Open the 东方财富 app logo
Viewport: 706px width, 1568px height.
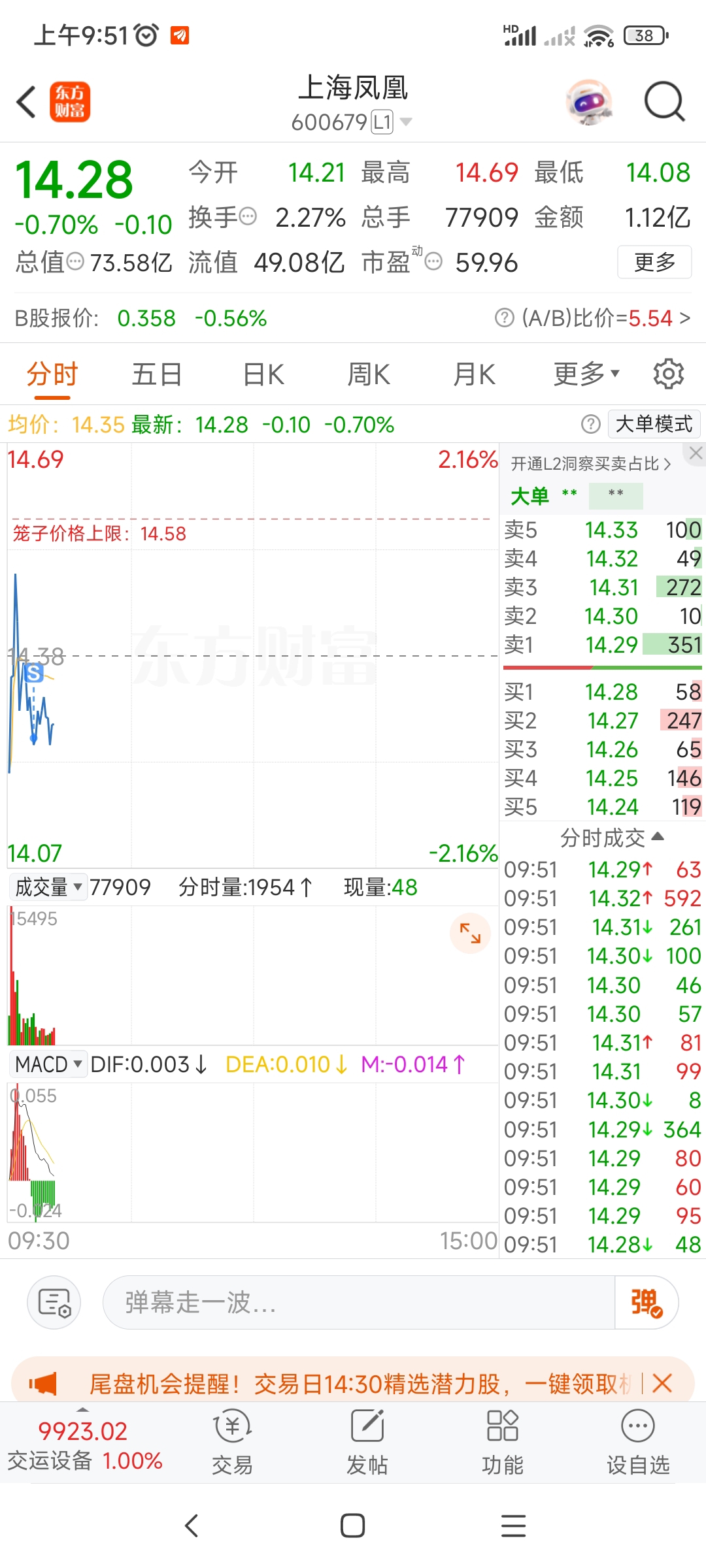70,102
